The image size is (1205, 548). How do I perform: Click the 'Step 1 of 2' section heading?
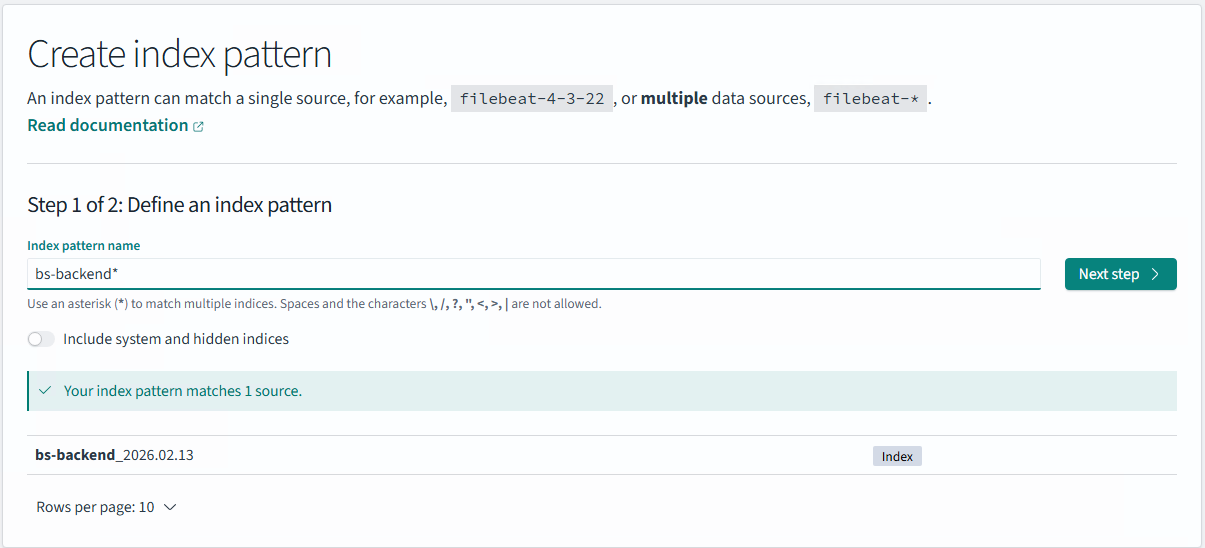[180, 205]
